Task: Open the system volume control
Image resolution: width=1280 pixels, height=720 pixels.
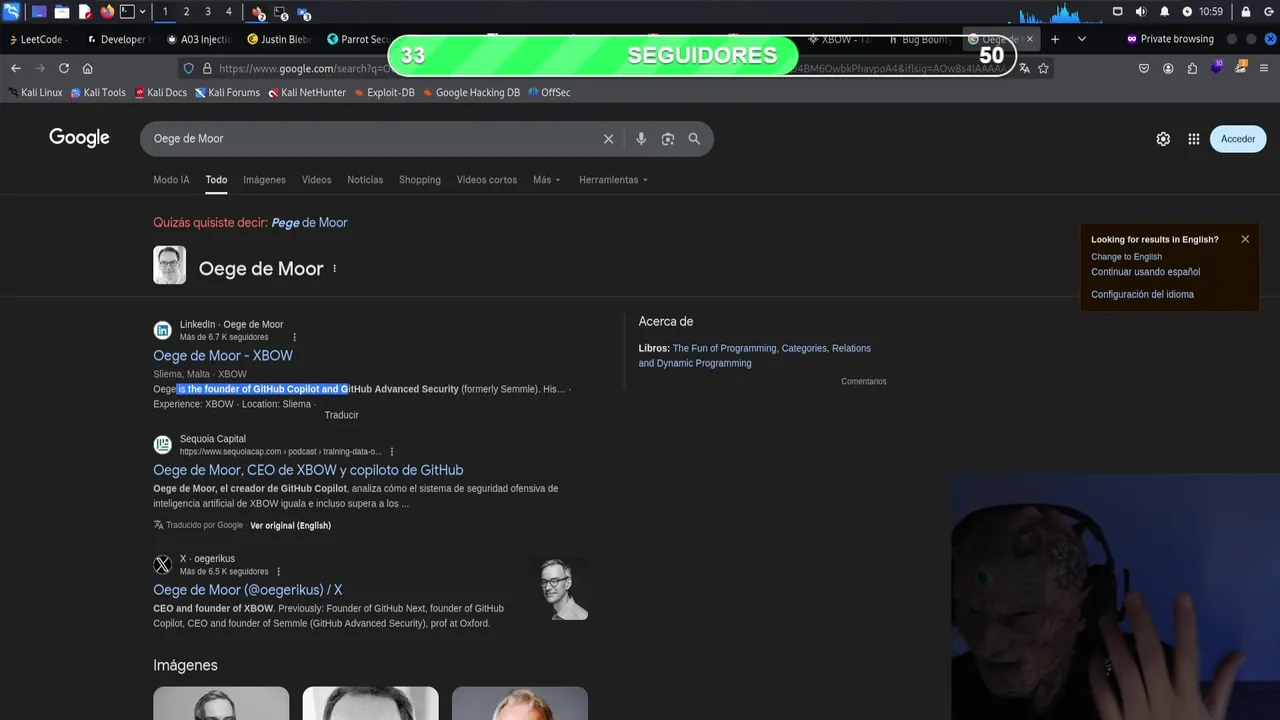Action: pyautogui.click(x=1141, y=12)
